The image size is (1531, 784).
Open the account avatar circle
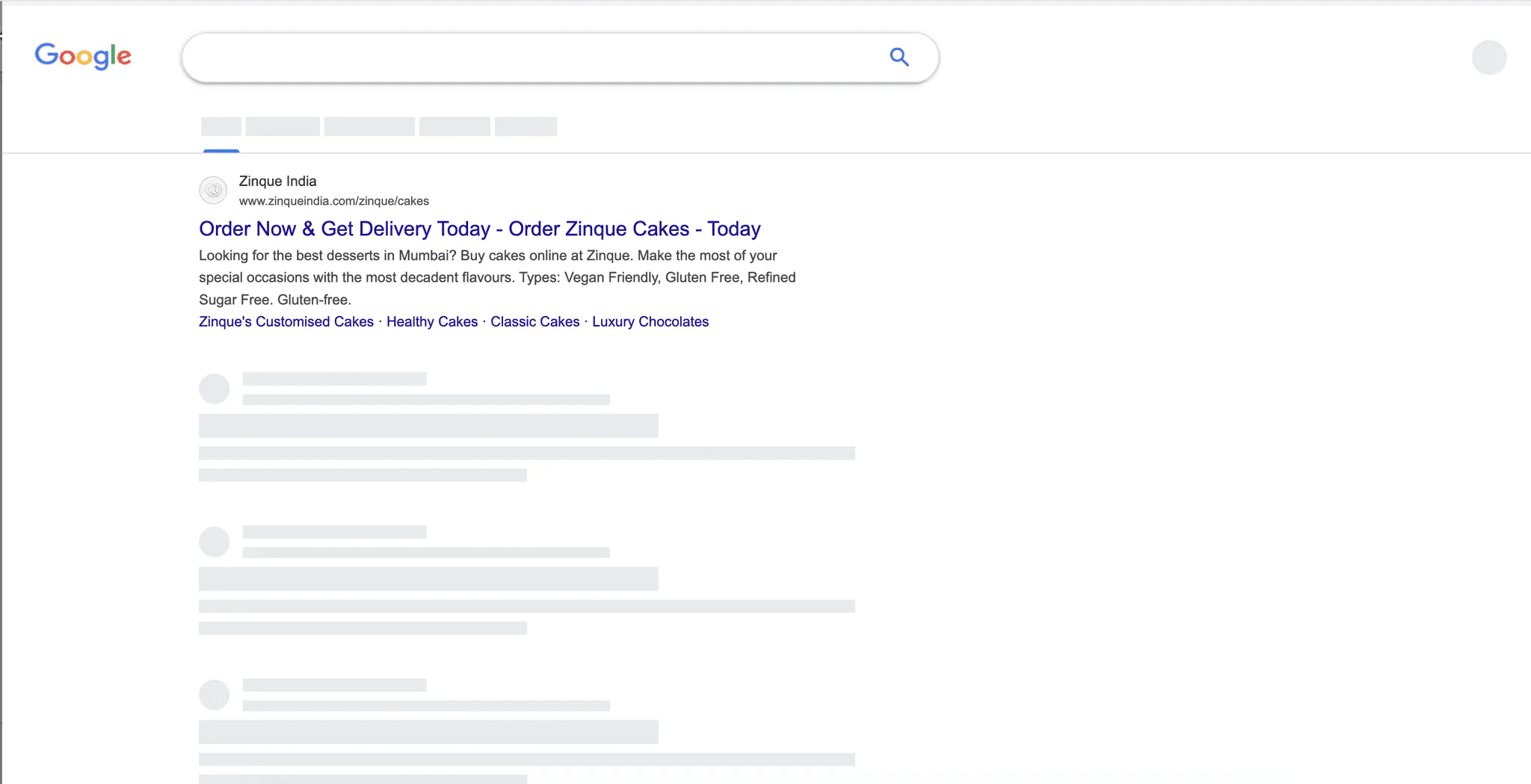1488,58
